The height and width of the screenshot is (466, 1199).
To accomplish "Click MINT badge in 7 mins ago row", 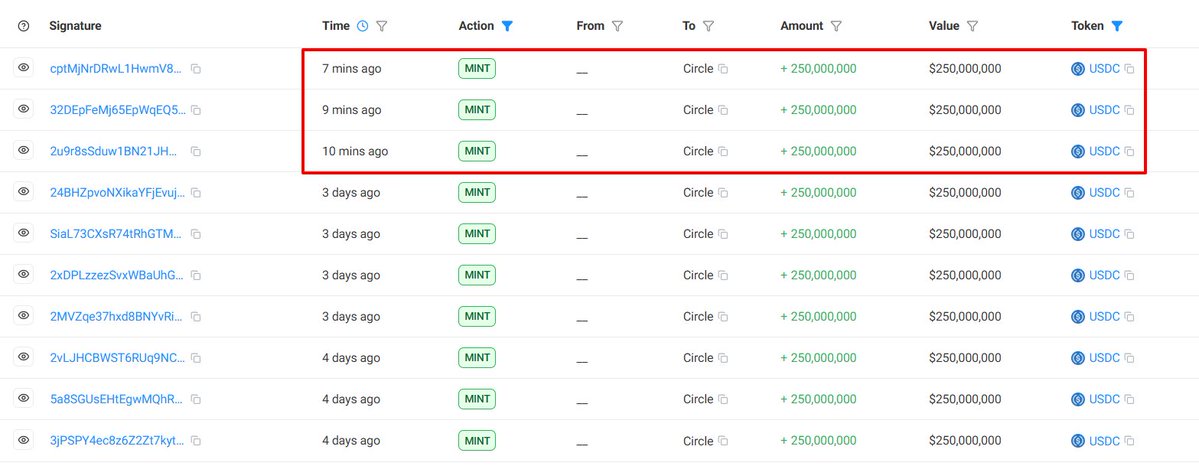I will (x=477, y=69).
